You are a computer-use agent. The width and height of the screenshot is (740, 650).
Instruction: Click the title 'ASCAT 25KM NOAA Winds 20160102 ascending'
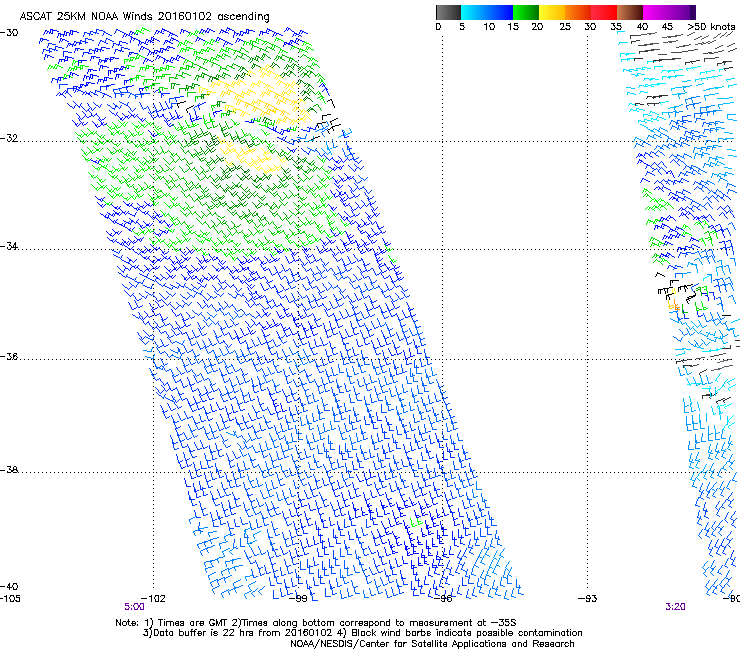tap(144, 16)
